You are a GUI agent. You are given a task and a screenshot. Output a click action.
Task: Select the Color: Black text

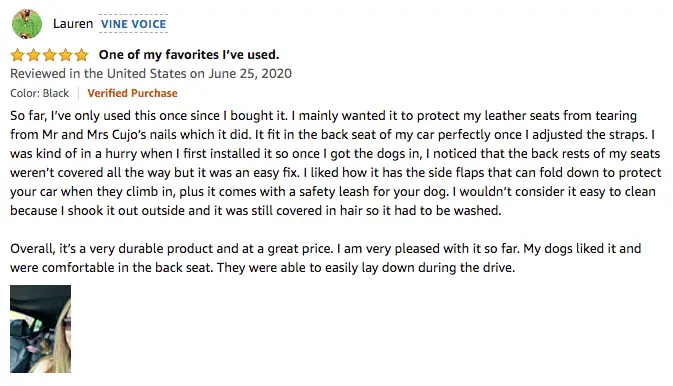[39, 93]
